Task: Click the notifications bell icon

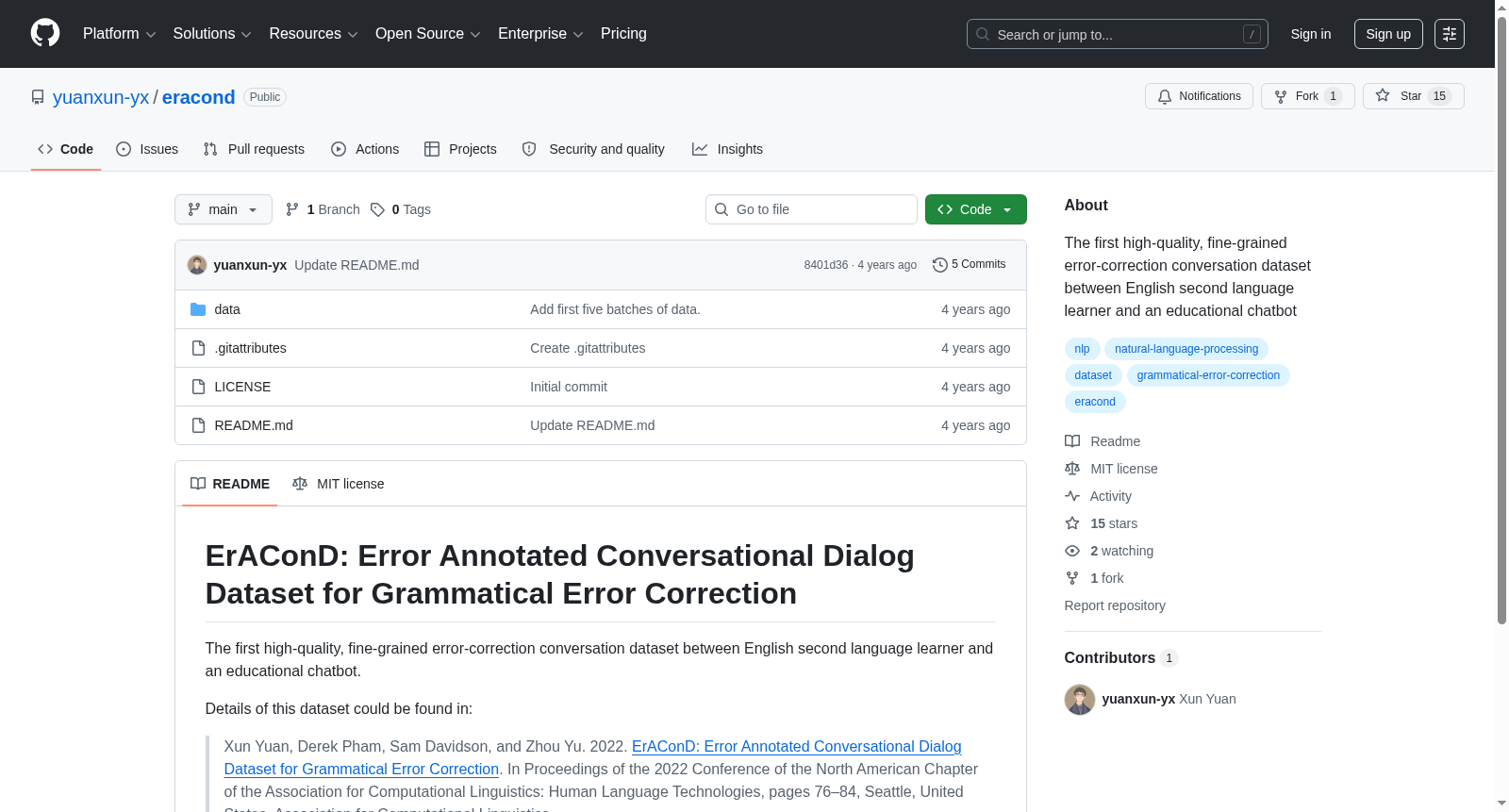Action: point(1165,96)
